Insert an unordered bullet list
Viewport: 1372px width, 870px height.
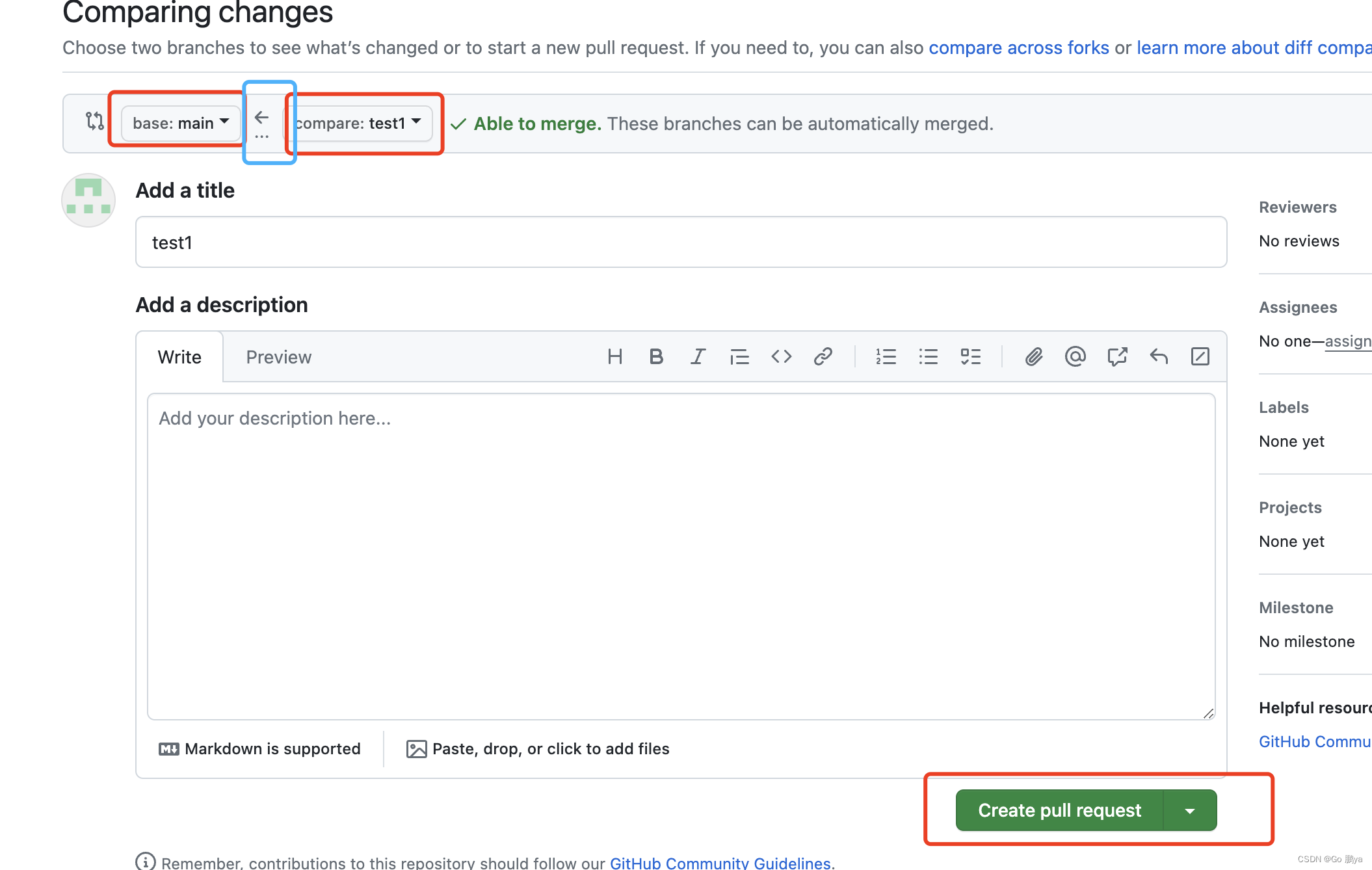coord(928,356)
